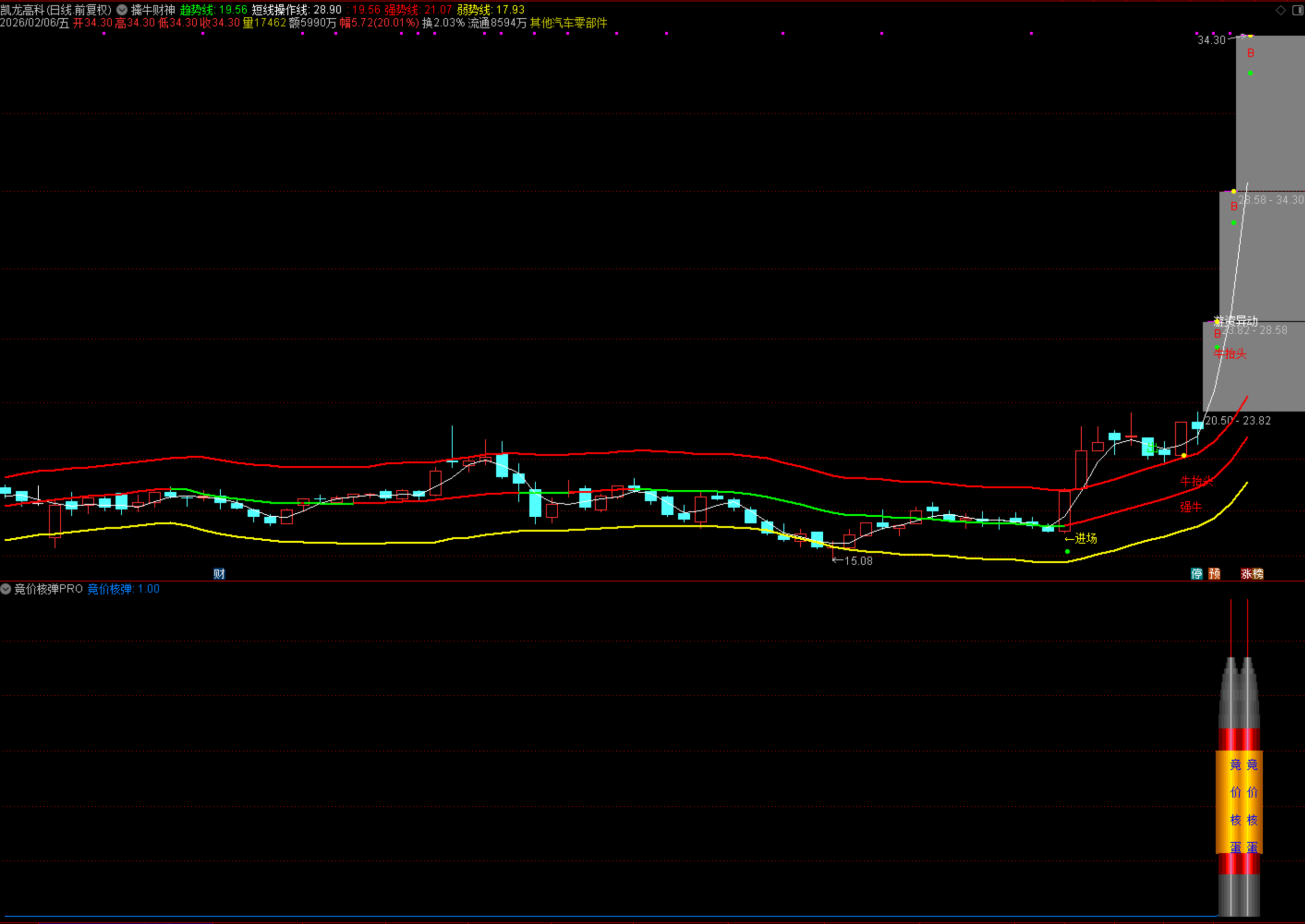Open the 擒牛财神 indicator dropdown arrow
Image resolution: width=1305 pixels, height=924 pixels.
pyautogui.click(x=122, y=10)
